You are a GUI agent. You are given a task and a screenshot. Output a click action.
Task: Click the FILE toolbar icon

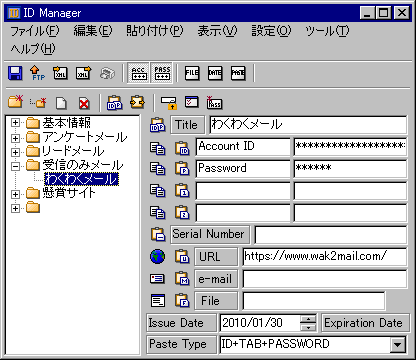pos(192,73)
